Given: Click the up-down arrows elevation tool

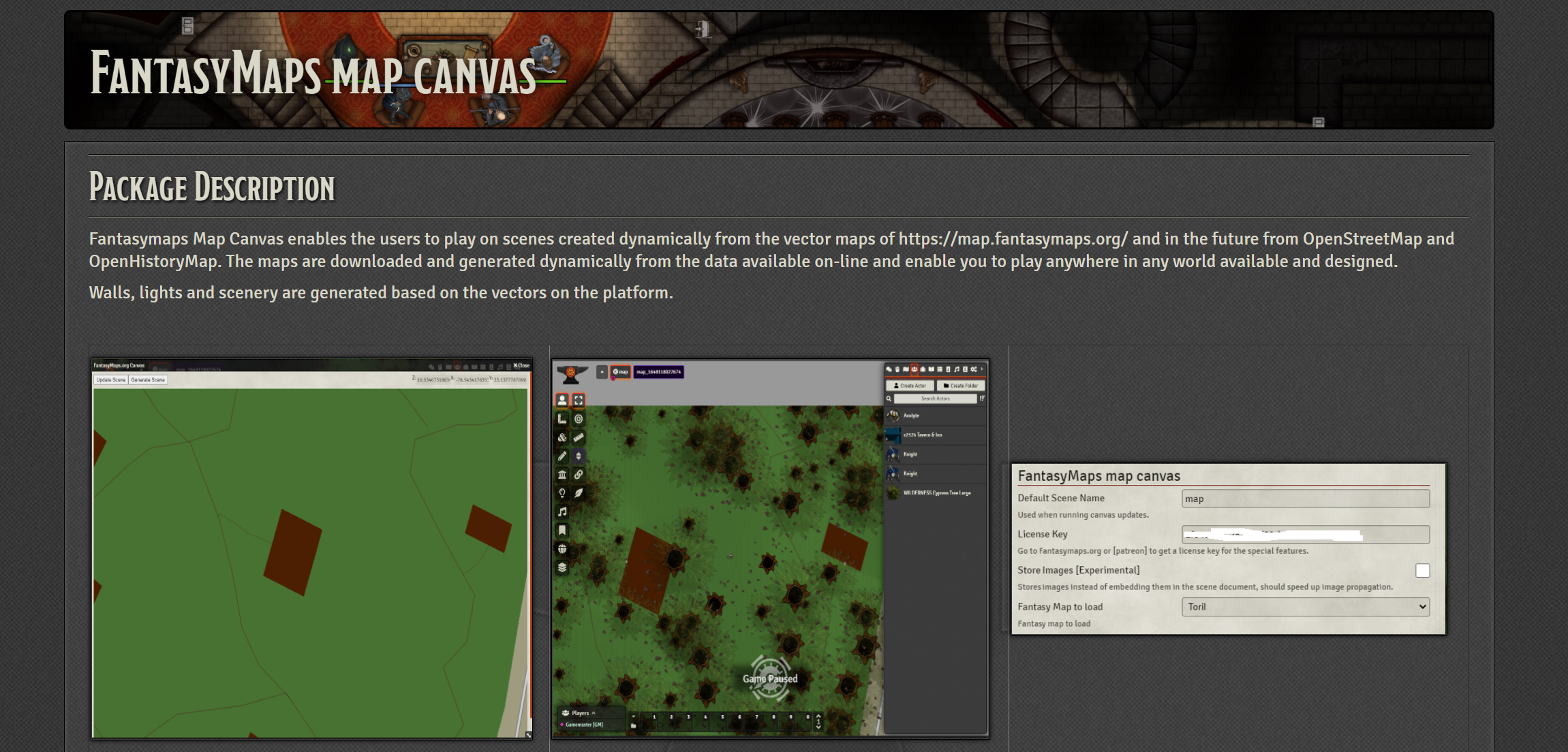Looking at the screenshot, I should [x=579, y=456].
